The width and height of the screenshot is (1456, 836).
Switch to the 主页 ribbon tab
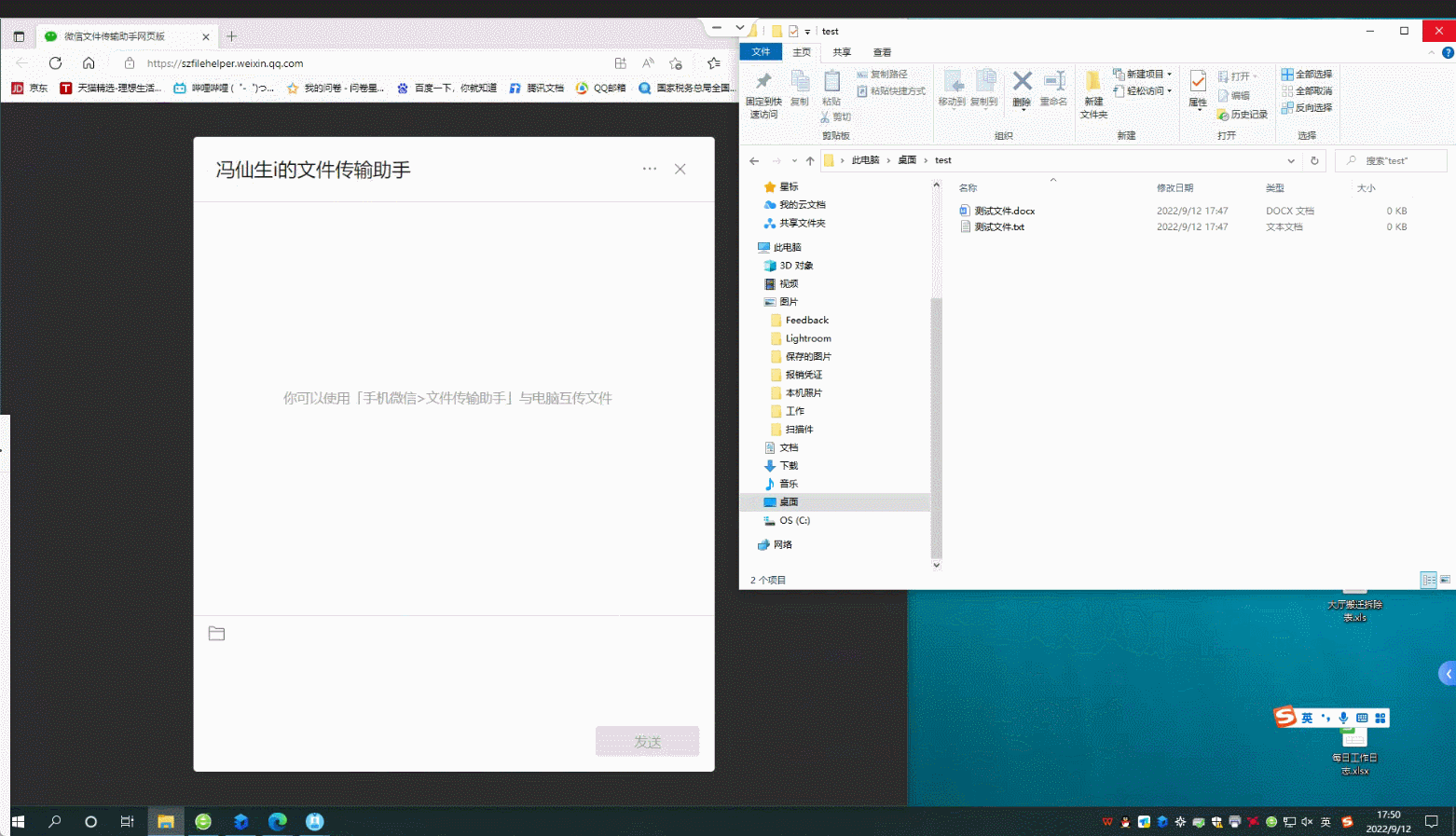tap(802, 52)
